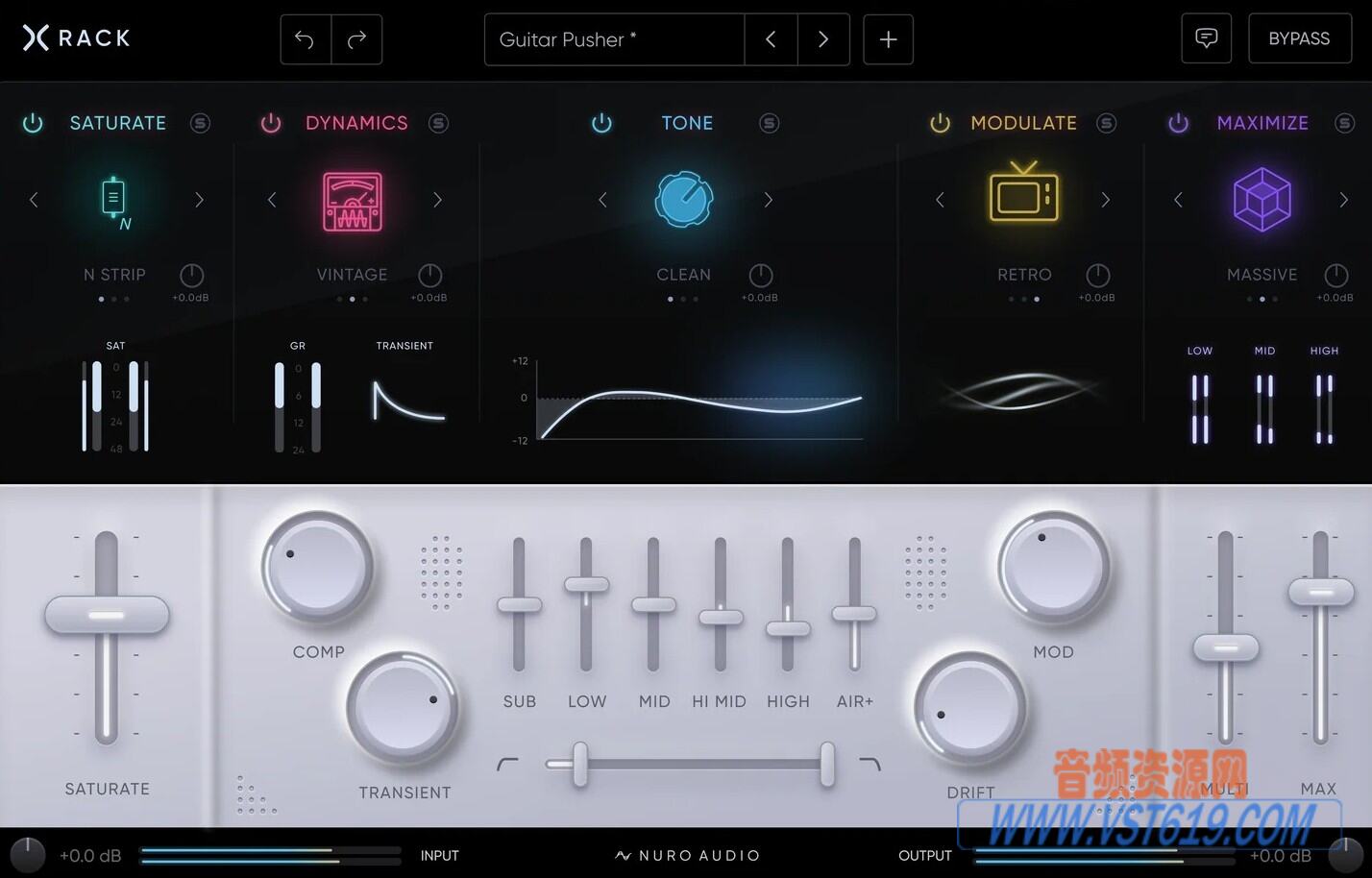Click the Massive cube icon in Maximize

pyautogui.click(x=1262, y=199)
